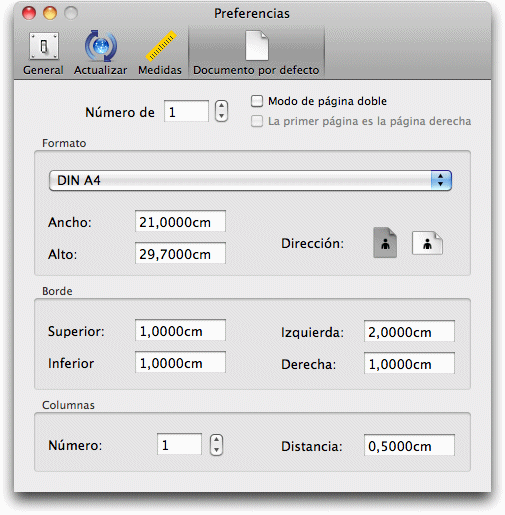Image resolution: width=505 pixels, height=515 pixels.
Task: Increase Número de pages stepper up arrow
Action: point(221,106)
